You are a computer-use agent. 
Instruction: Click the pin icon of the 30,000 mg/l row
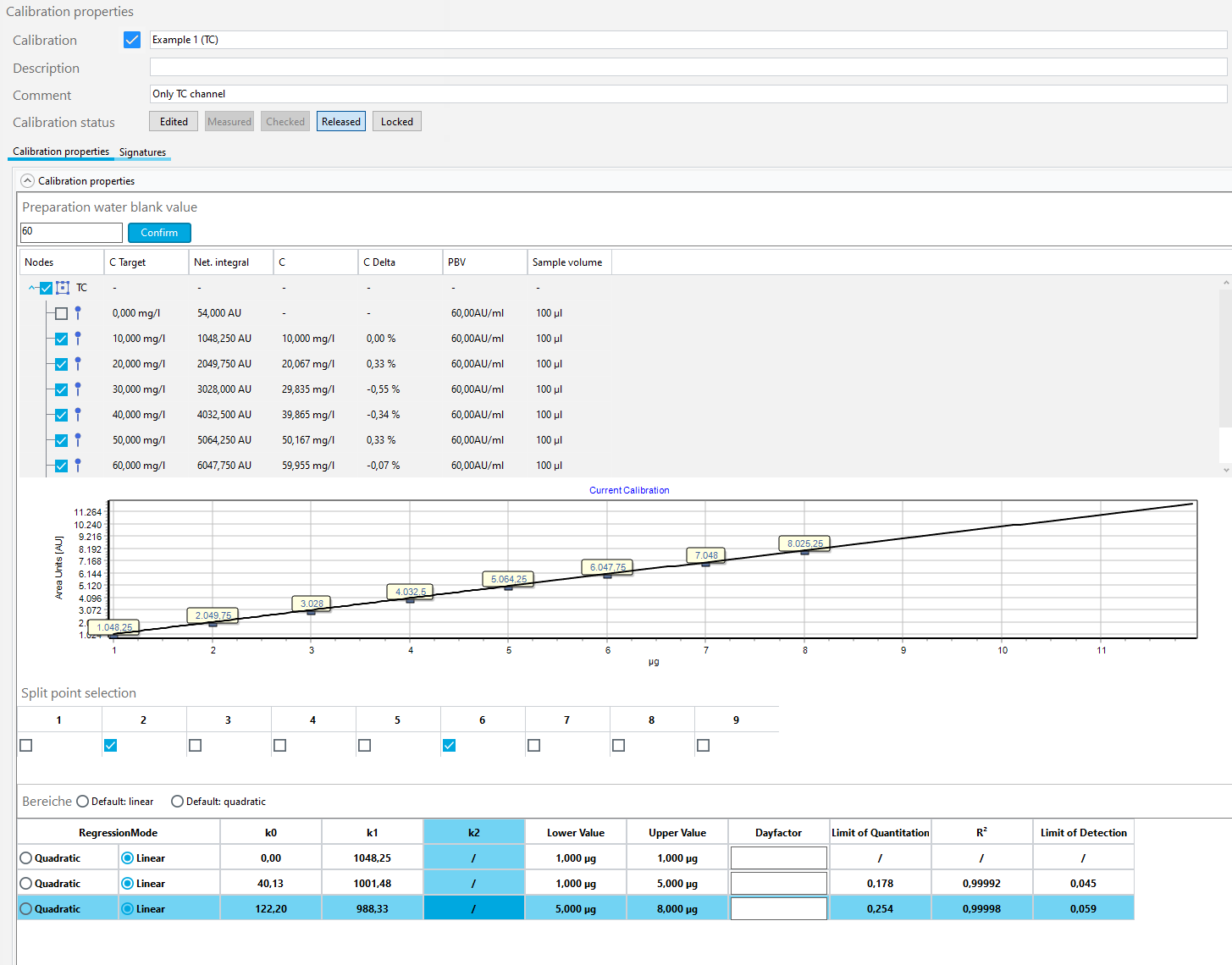[x=78, y=389]
